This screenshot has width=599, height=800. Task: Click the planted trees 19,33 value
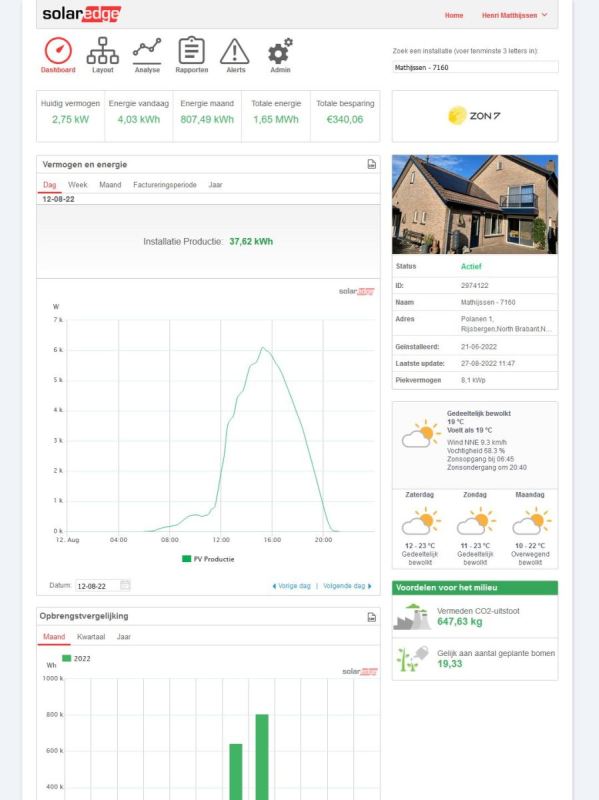point(450,664)
